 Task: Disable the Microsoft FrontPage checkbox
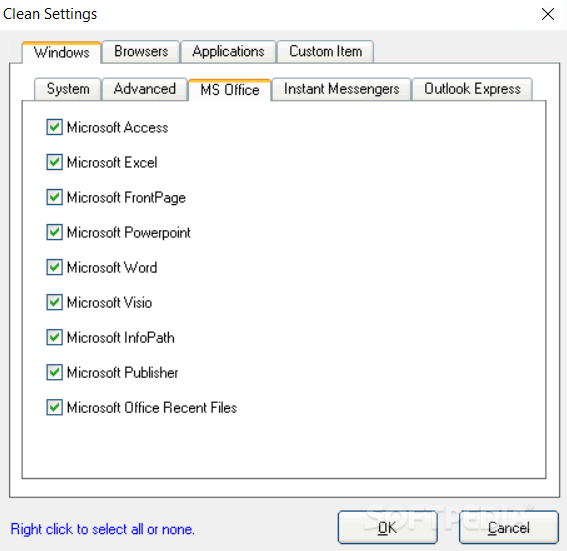tap(54, 197)
